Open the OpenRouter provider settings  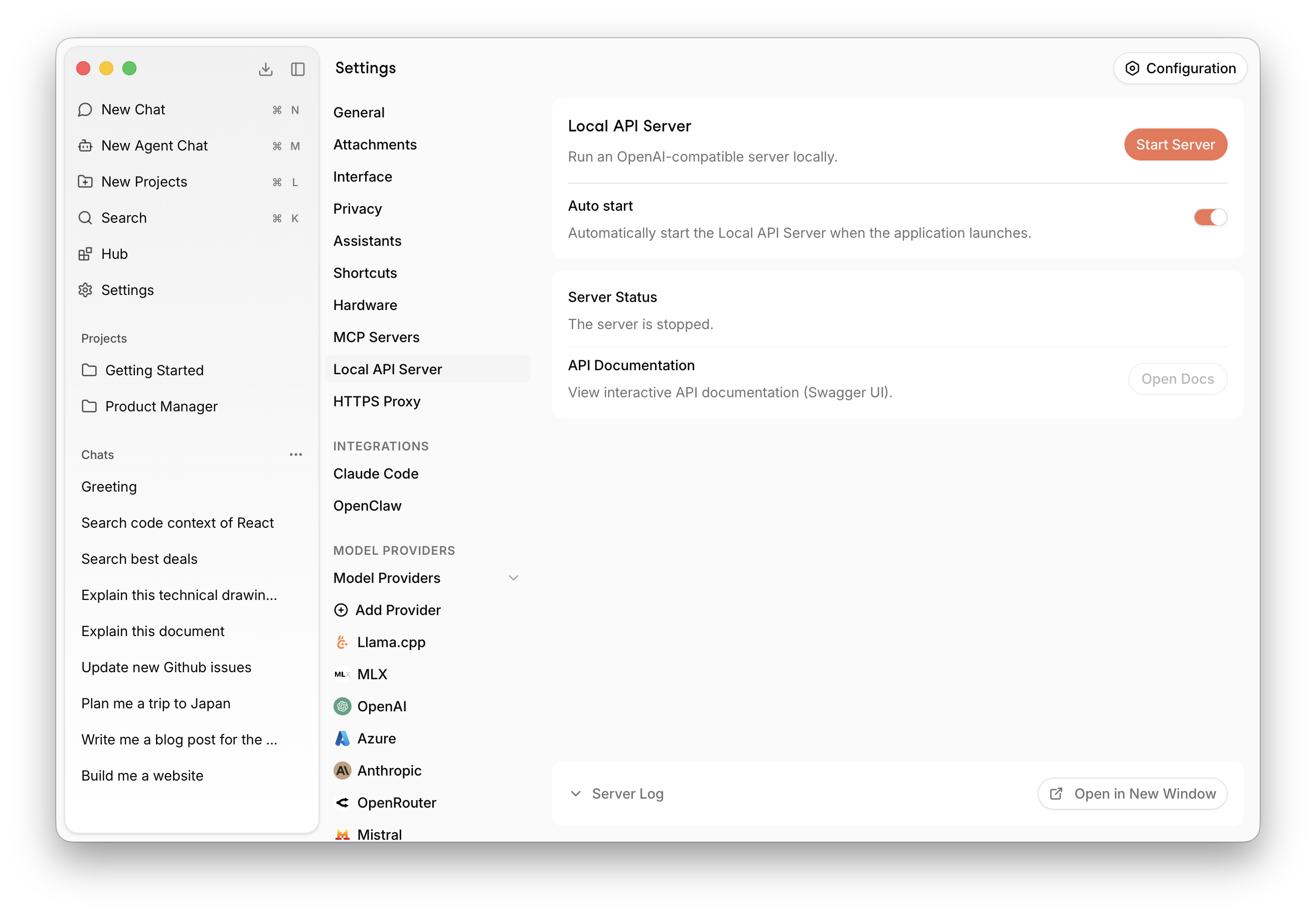(x=397, y=803)
